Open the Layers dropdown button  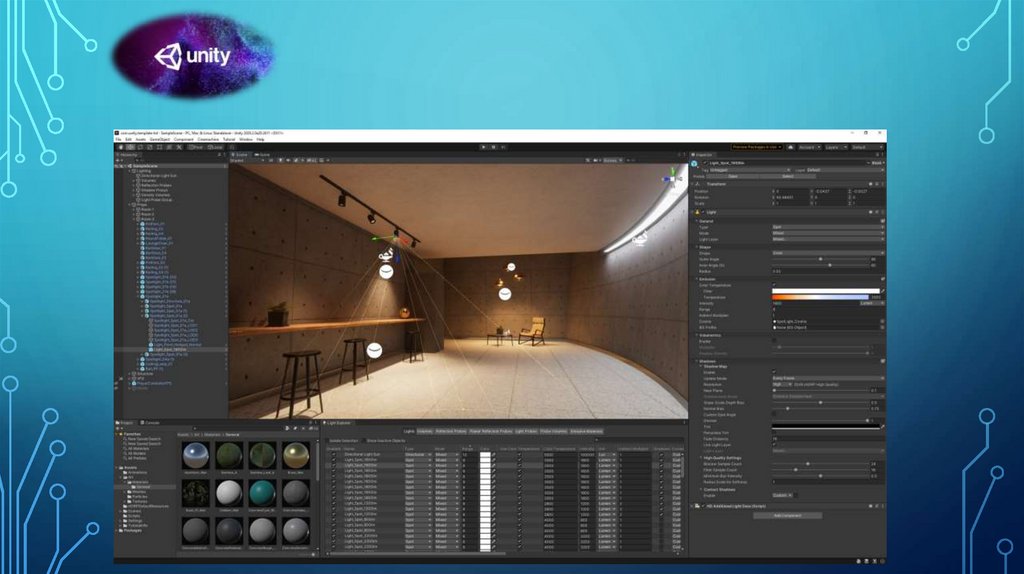click(835, 148)
